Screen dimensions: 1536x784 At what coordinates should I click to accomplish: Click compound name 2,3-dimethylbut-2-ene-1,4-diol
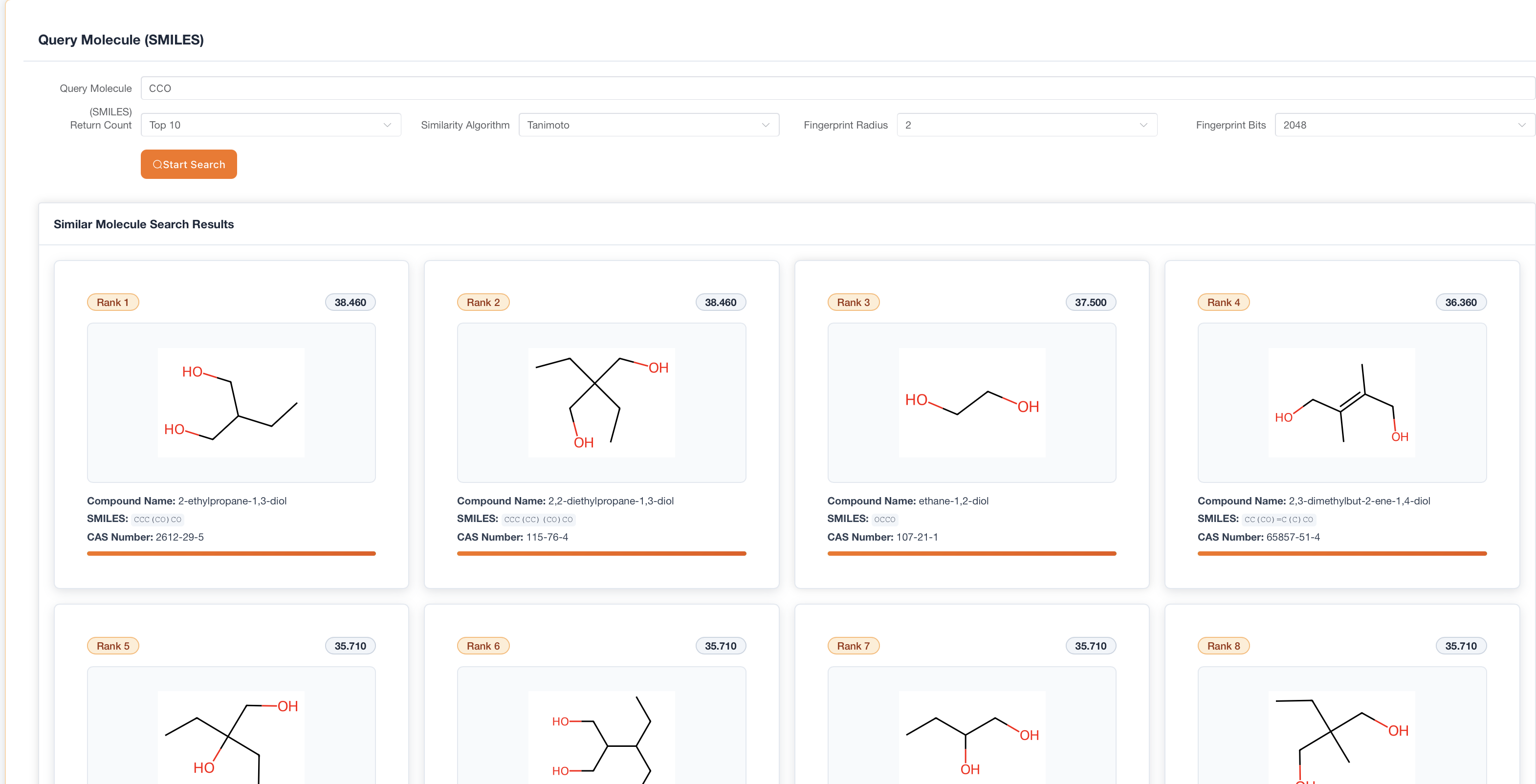coord(1359,501)
